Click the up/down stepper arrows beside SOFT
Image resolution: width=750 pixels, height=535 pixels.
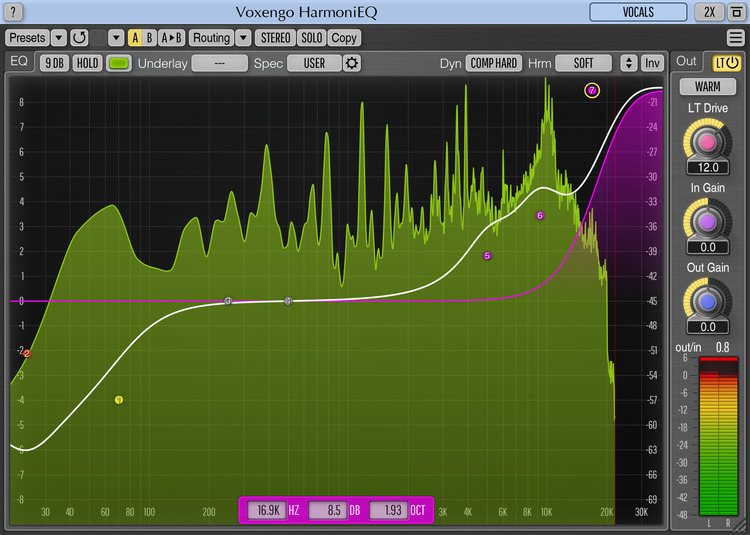click(x=629, y=63)
